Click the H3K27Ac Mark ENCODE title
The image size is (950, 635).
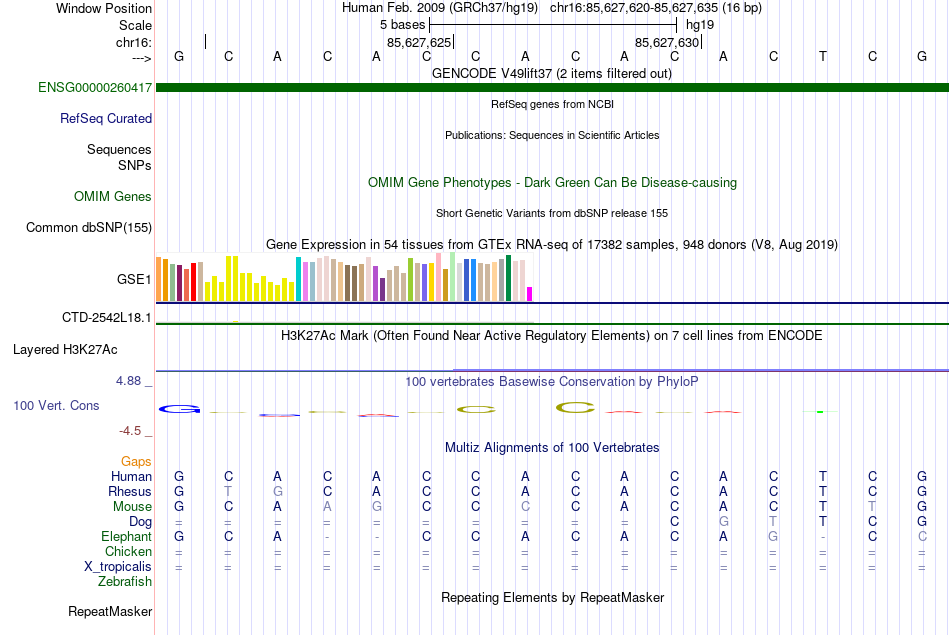point(551,336)
